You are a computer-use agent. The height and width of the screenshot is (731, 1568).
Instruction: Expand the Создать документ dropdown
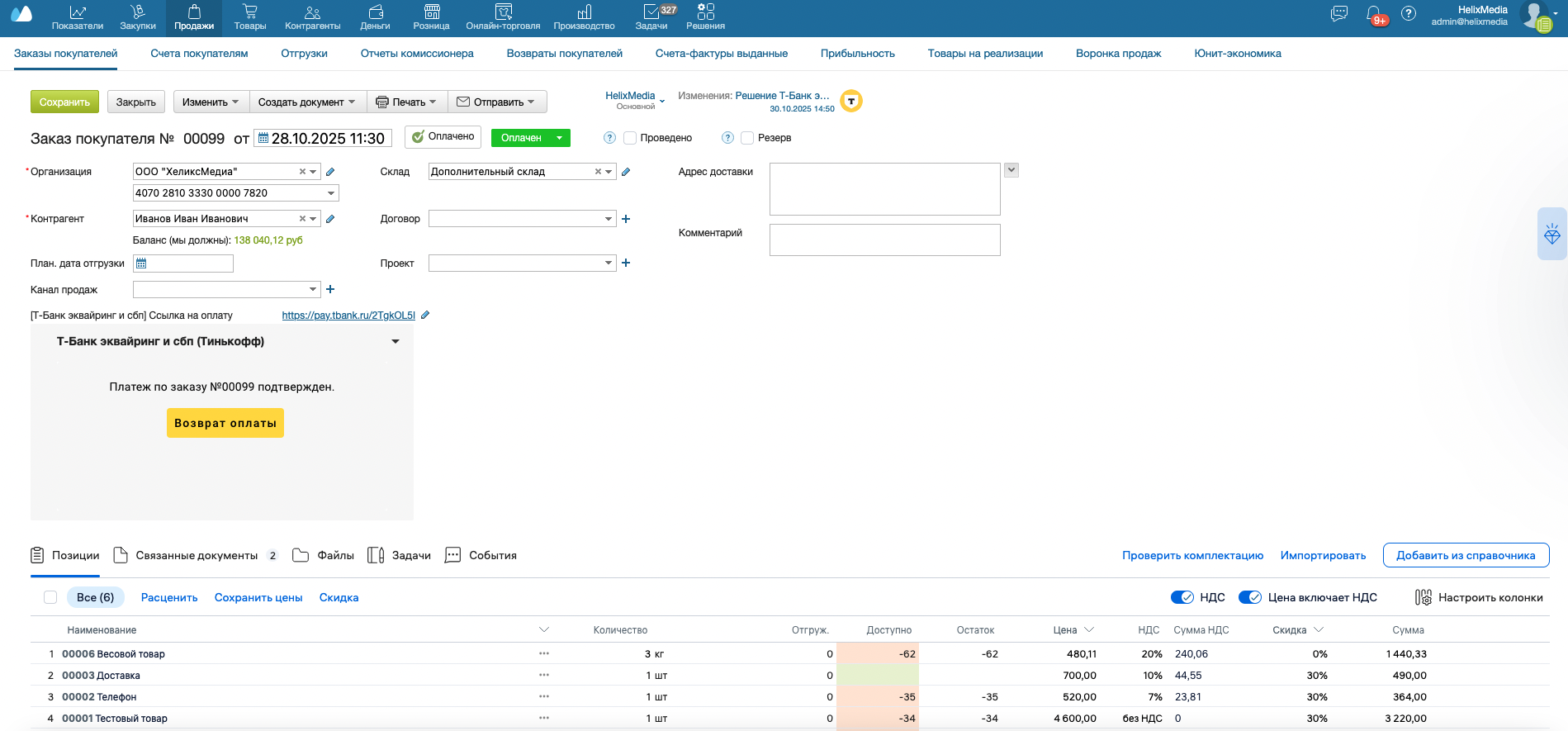pos(306,102)
